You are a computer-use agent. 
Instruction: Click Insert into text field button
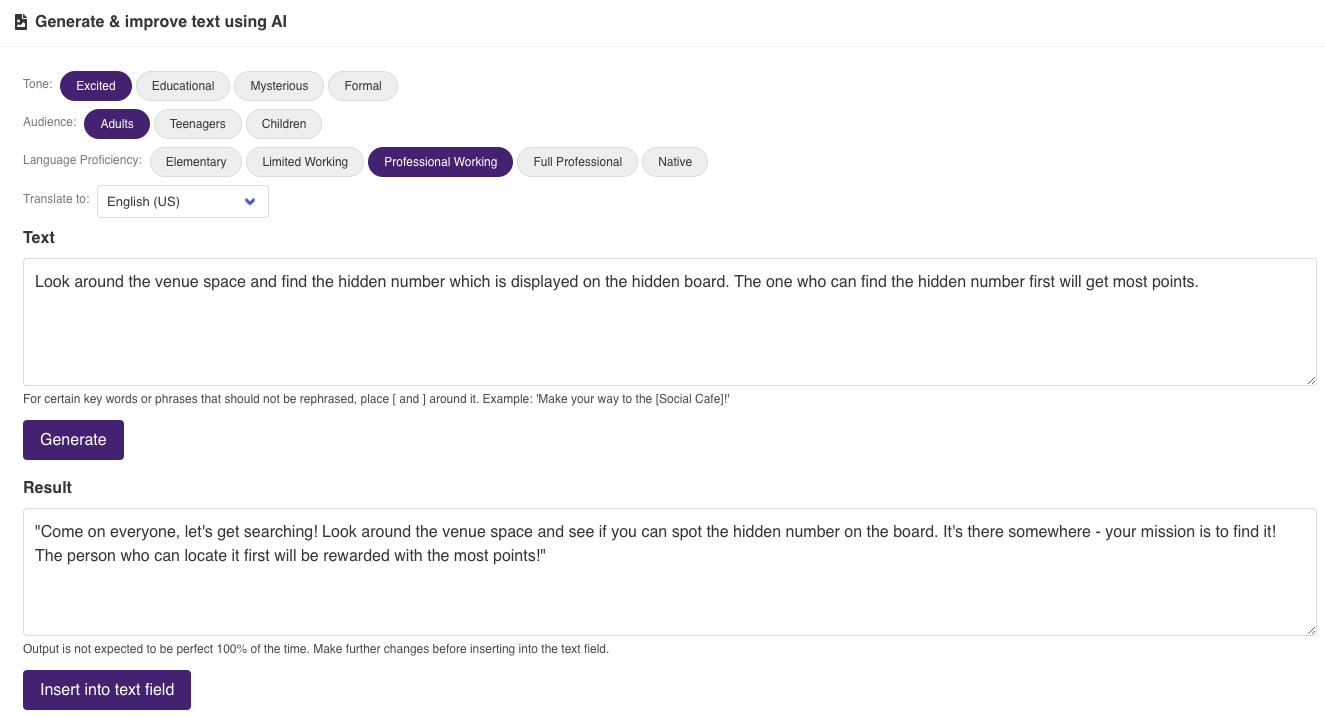(107, 690)
